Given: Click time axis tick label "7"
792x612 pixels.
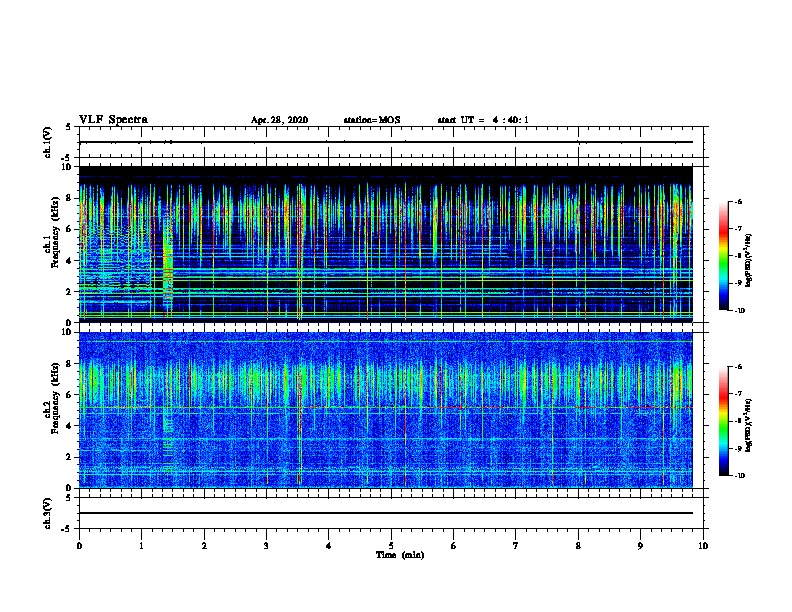Looking at the screenshot, I should 516,546.
